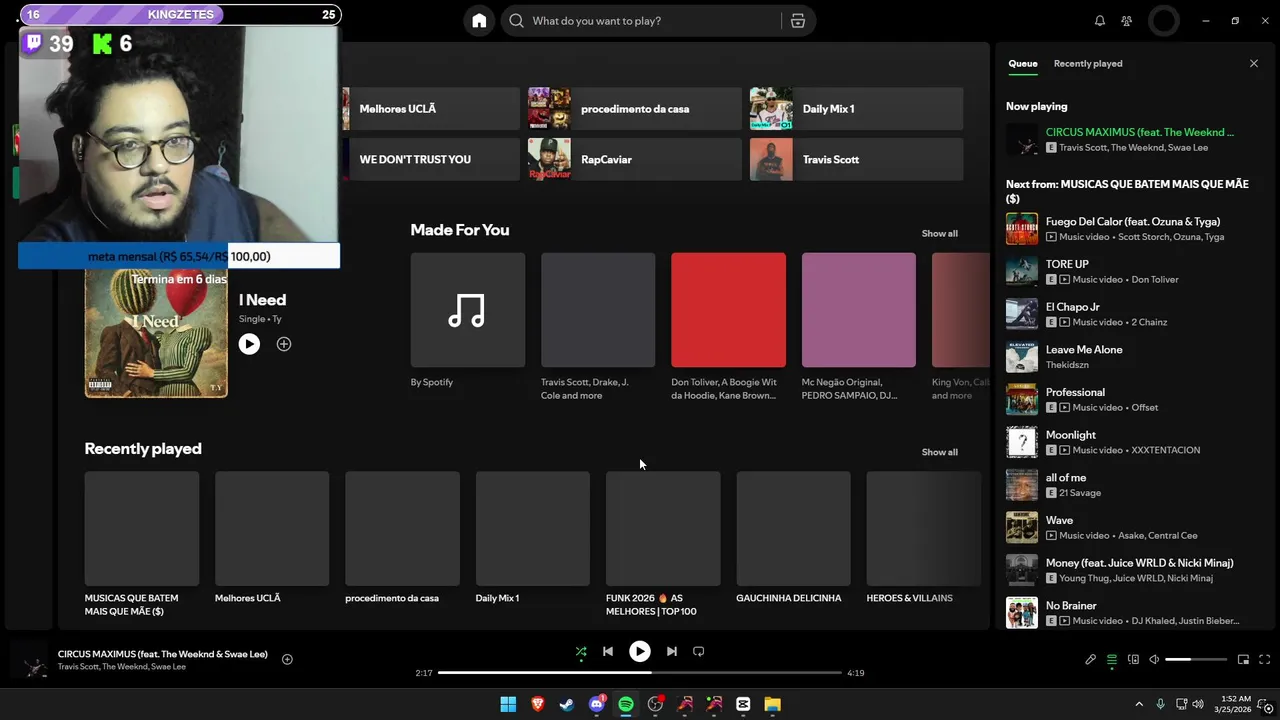The width and height of the screenshot is (1280, 720).
Task: Open Brave browser from taskbar
Action: pyautogui.click(x=538, y=704)
